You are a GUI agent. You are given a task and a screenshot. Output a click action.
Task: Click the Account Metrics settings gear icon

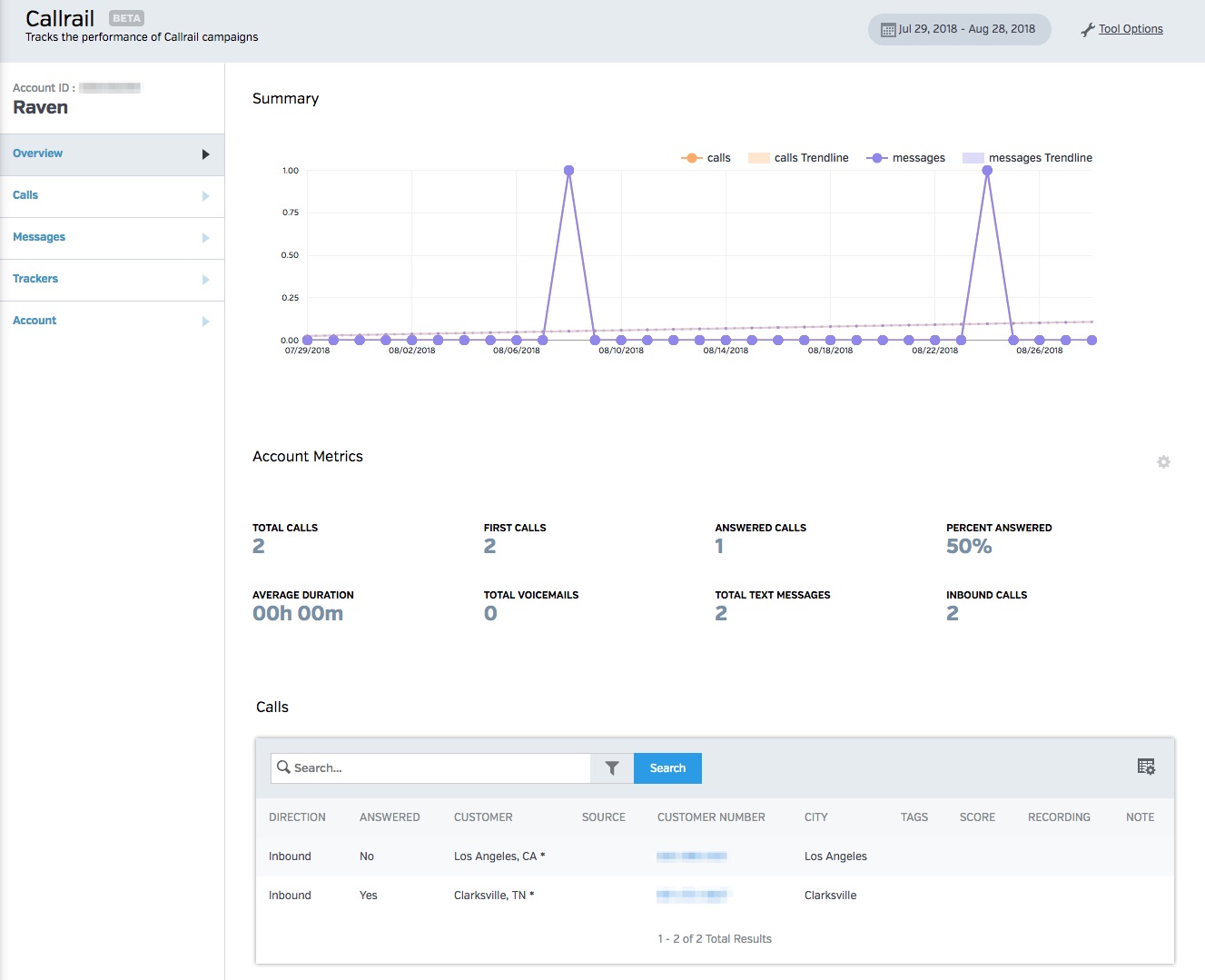point(1163,462)
